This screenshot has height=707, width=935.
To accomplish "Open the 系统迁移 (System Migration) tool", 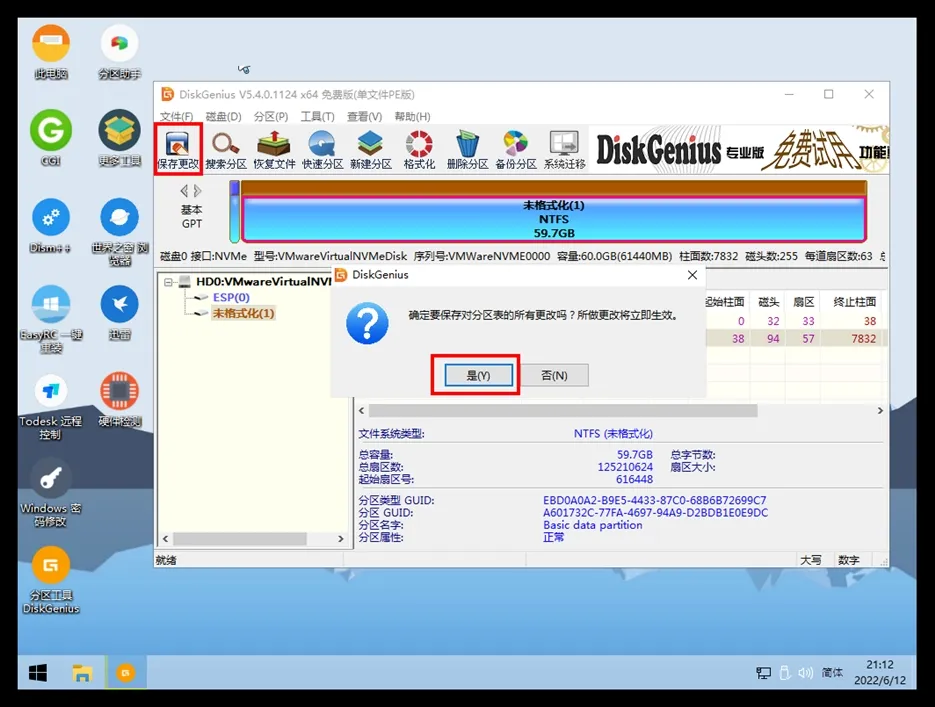I will click(564, 149).
